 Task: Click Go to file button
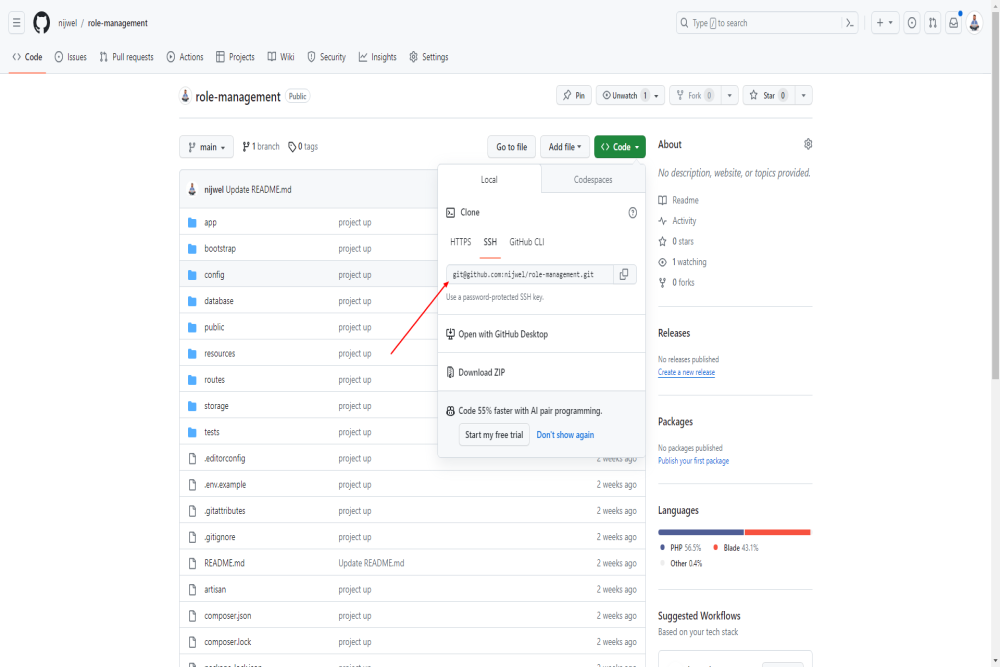tap(511, 147)
